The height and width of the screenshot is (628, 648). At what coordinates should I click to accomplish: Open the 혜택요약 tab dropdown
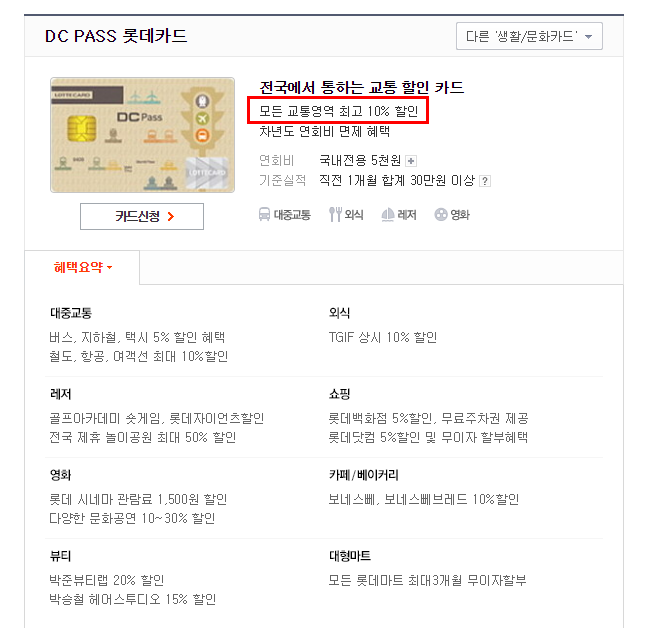pyautogui.click(x=82, y=267)
